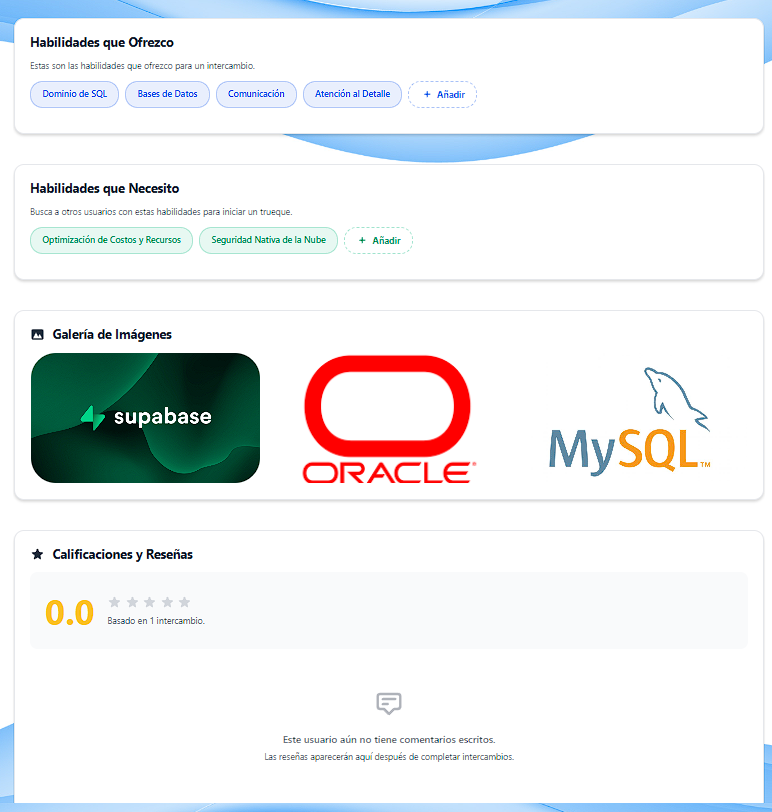Image resolution: width=772 pixels, height=812 pixels.
Task: Click the Atención al Detalle skill chip
Action: (352, 94)
